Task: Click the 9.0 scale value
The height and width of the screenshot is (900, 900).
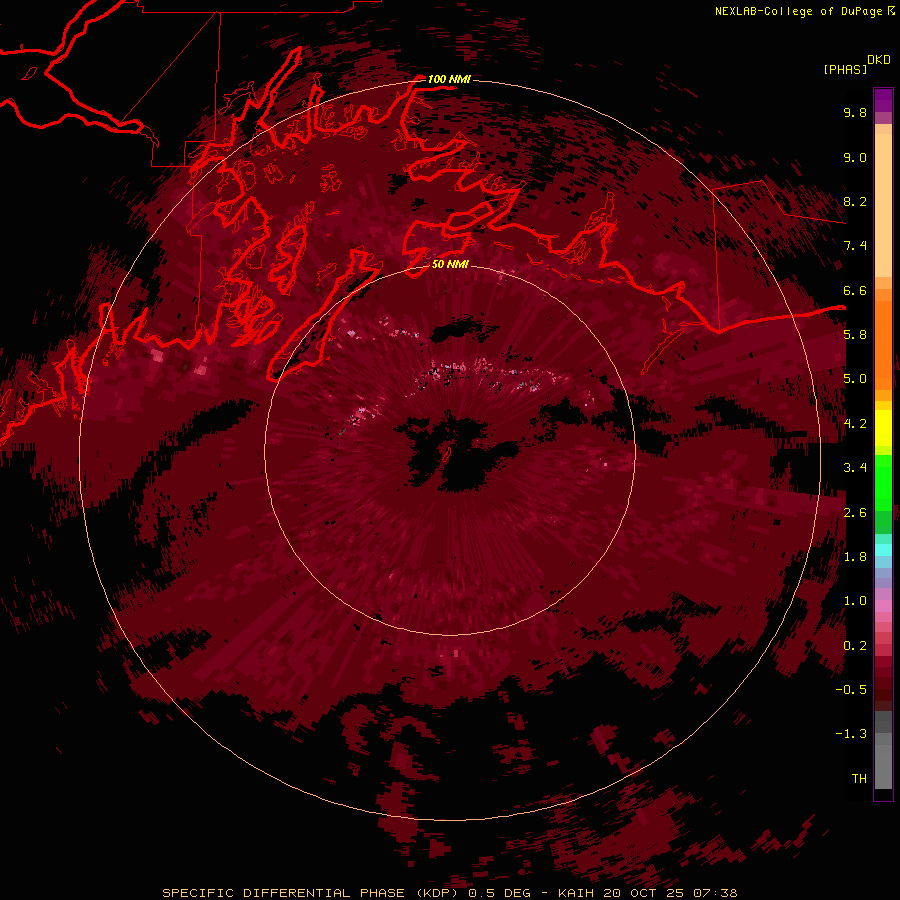Action: pos(855,157)
